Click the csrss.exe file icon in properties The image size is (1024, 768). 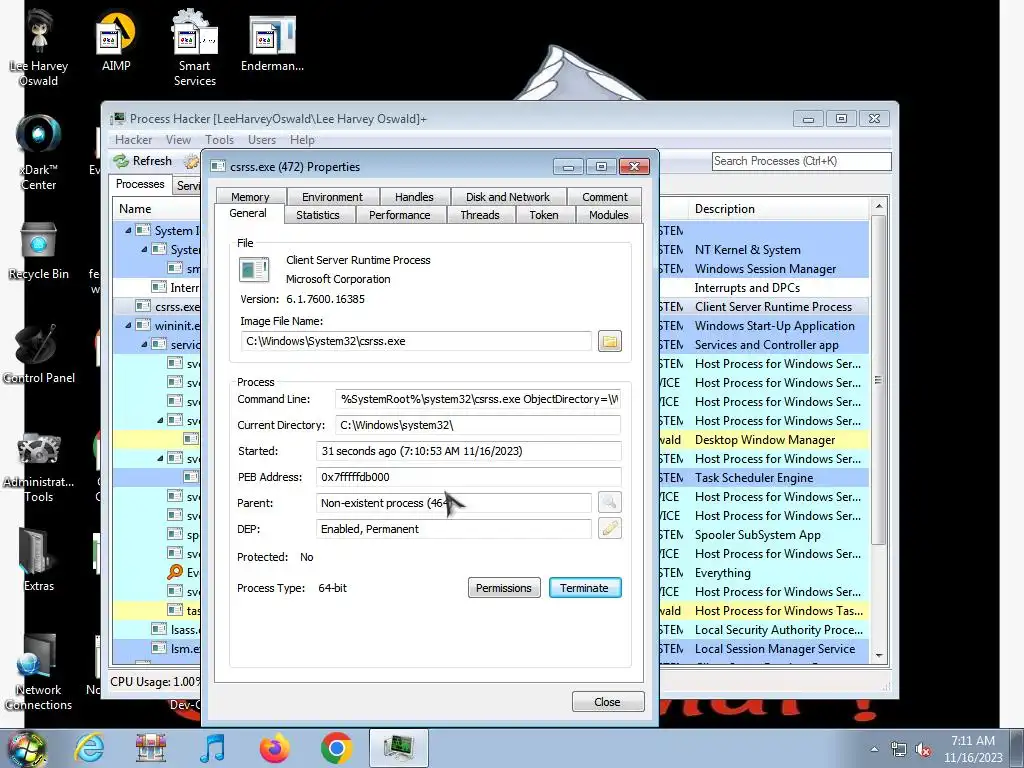point(254,268)
